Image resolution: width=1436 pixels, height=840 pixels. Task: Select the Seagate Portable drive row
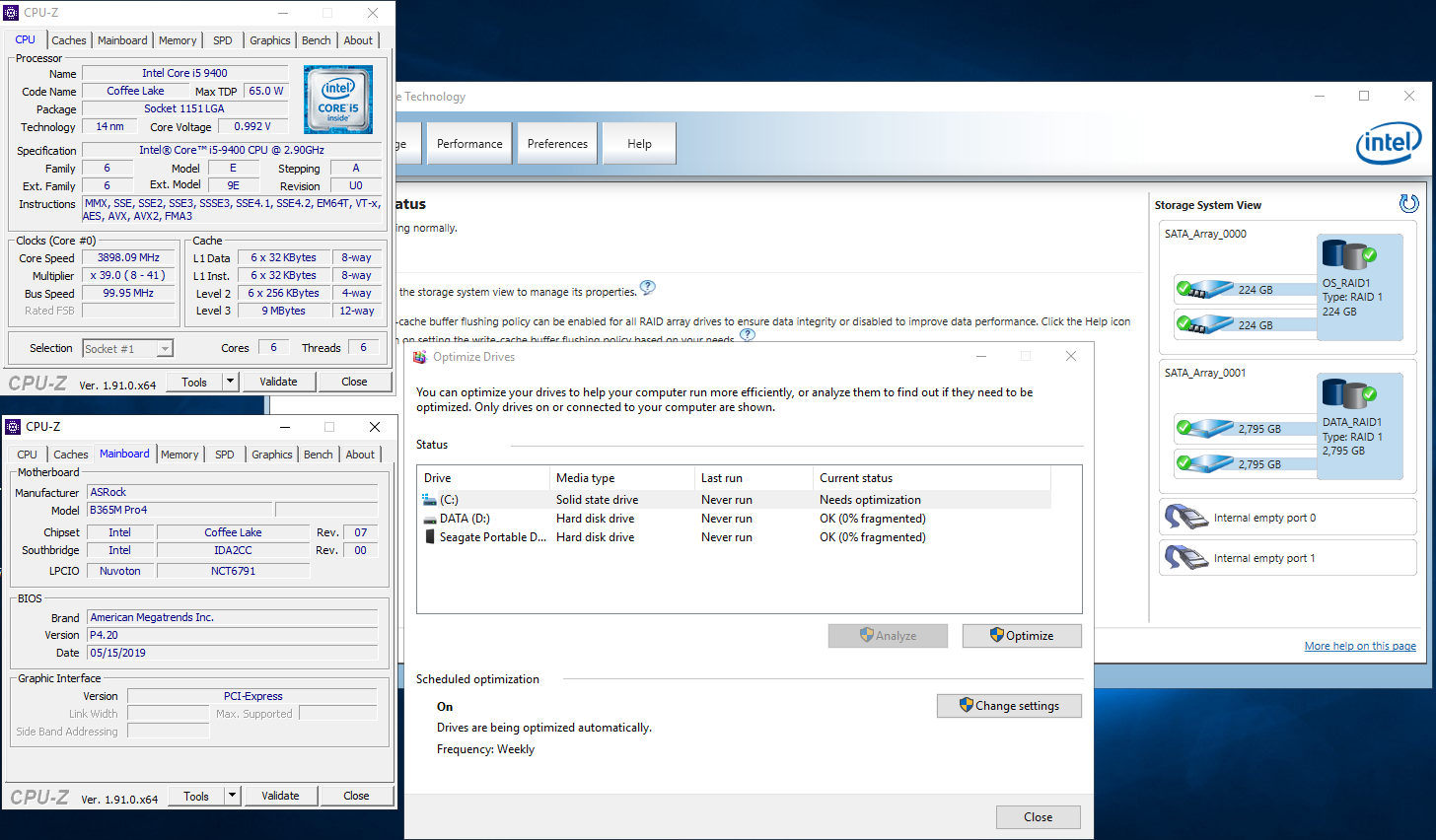(x=734, y=537)
